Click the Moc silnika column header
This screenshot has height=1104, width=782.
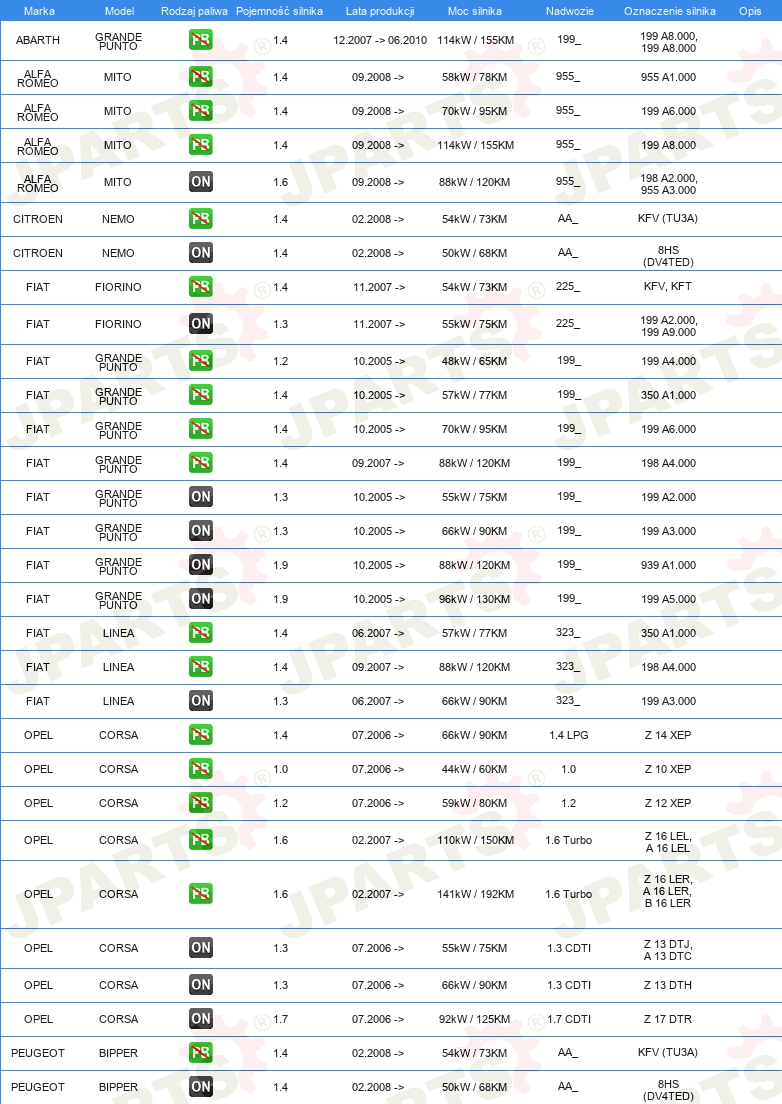pos(475,11)
